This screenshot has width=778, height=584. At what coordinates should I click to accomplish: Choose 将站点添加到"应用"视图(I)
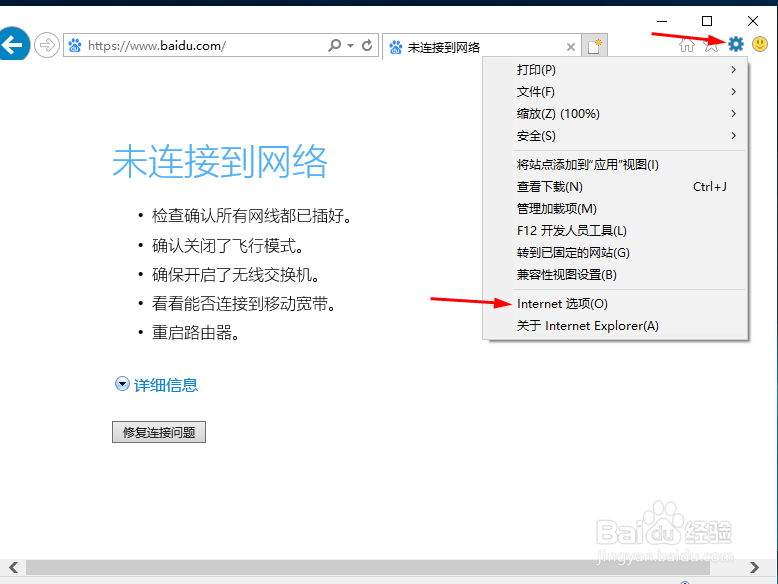click(615, 165)
